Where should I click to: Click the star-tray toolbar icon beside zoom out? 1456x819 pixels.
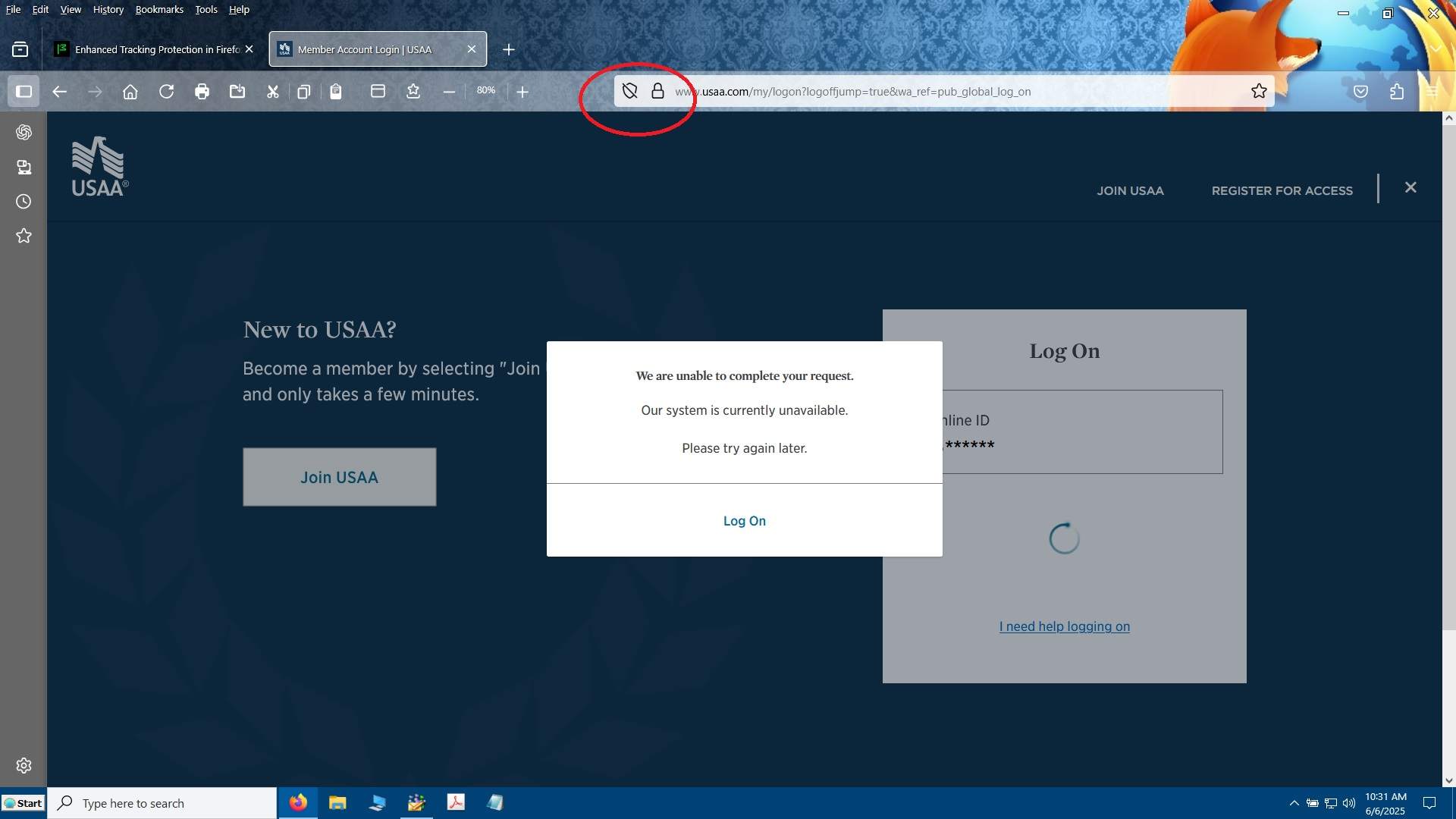(413, 92)
